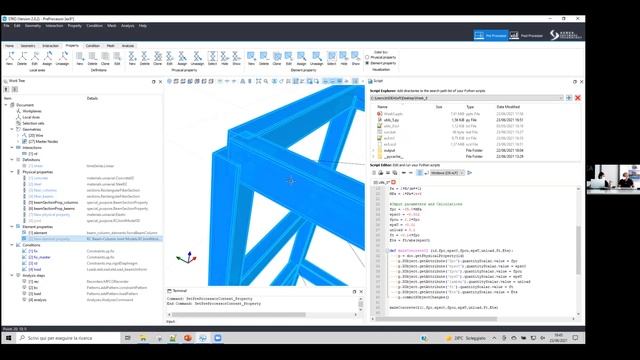Viewport: 640px width, 360px height.
Task: Click Edit in the Element property group
Action: (289, 58)
